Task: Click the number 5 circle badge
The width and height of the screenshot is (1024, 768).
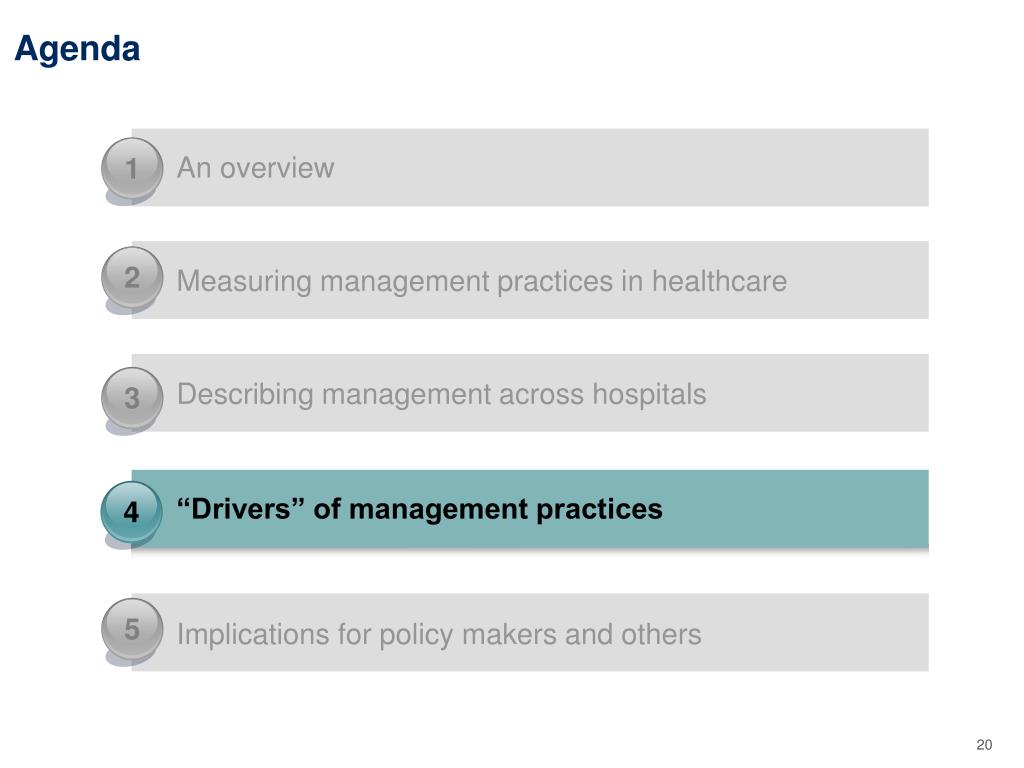Action: click(x=131, y=629)
